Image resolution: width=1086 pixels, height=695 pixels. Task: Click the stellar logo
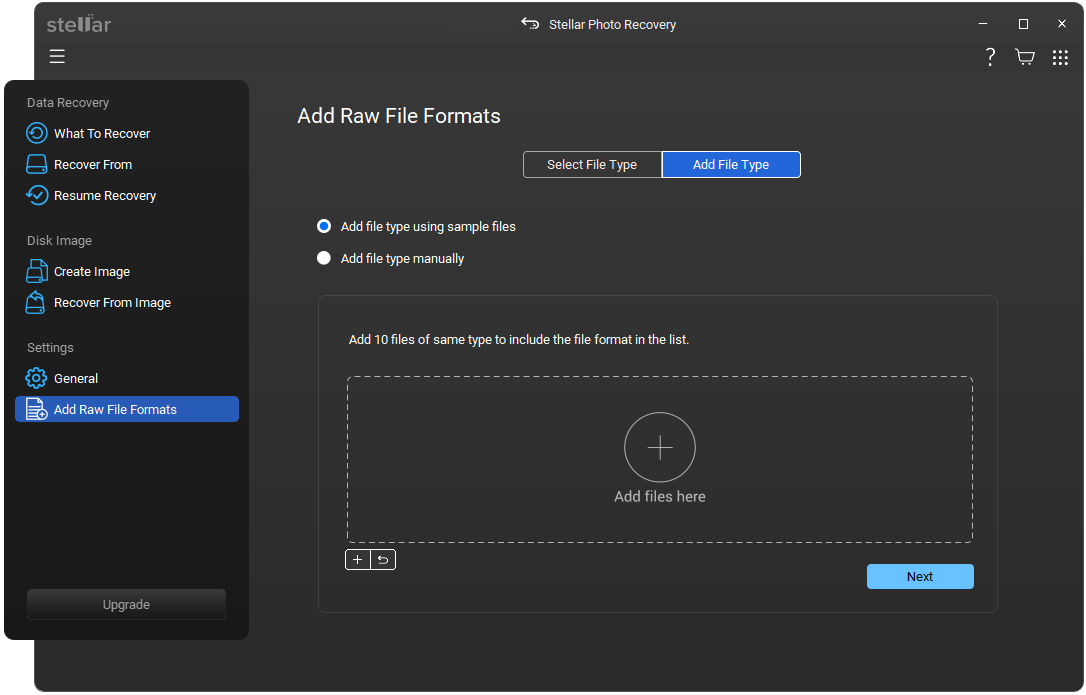click(x=79, y=24)
